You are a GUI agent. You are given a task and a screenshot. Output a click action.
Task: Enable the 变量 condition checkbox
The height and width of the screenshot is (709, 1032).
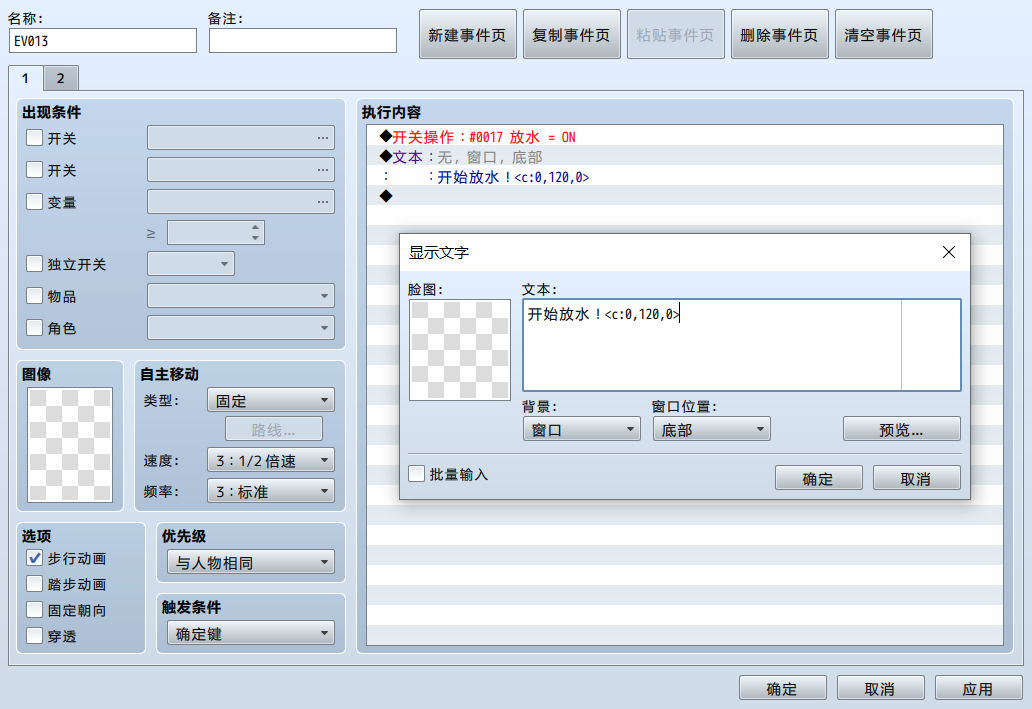pos(34,201)
